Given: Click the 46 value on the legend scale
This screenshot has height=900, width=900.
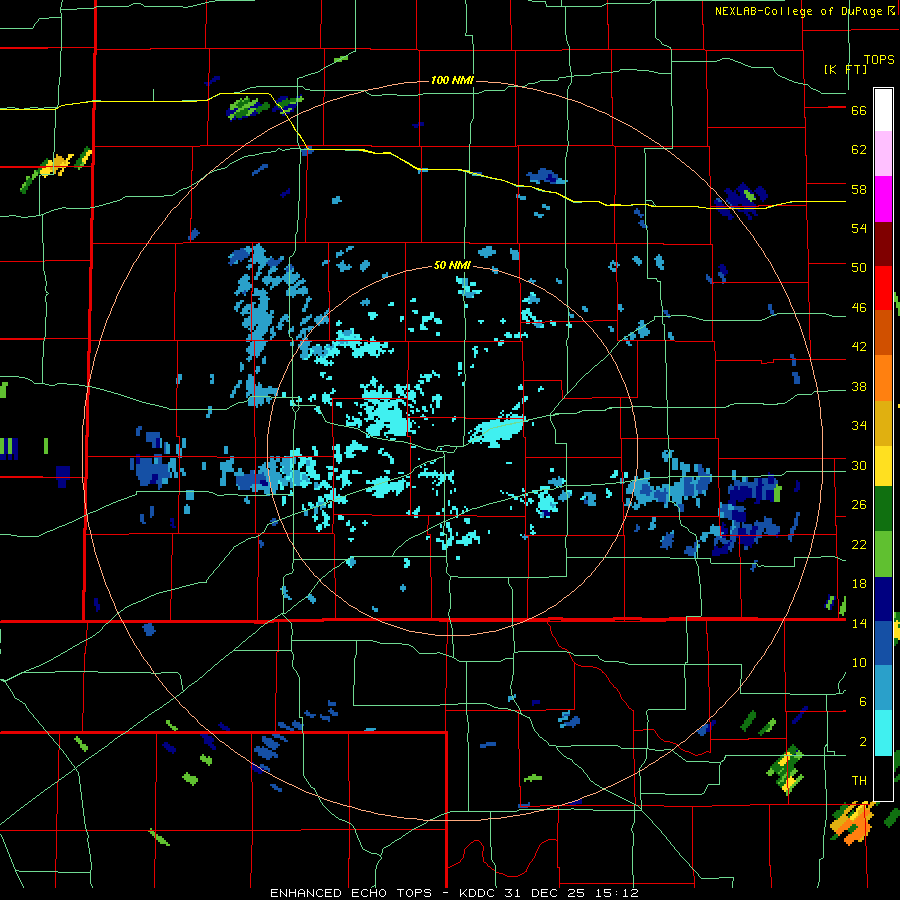Looking at the screenshot, I should (859, 308).
